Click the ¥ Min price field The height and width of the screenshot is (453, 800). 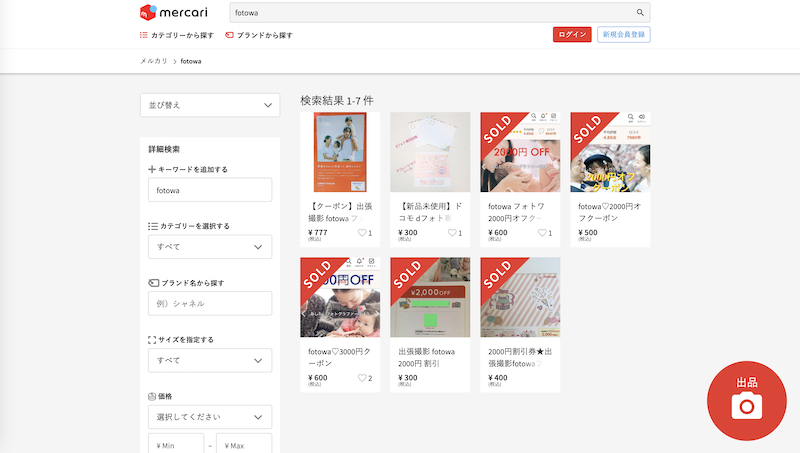[176, 444]
